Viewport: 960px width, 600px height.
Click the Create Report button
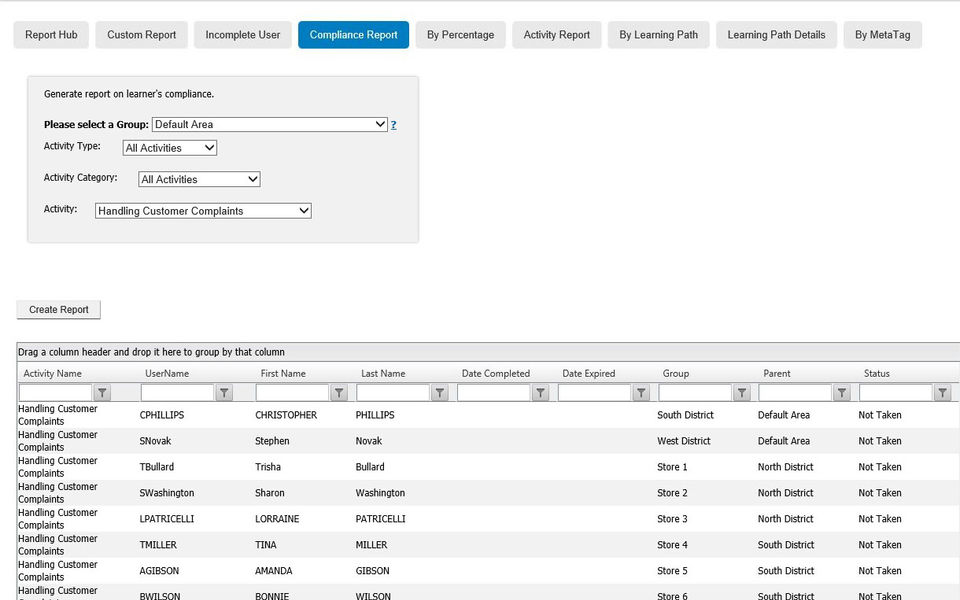click(x=59, y=310)
